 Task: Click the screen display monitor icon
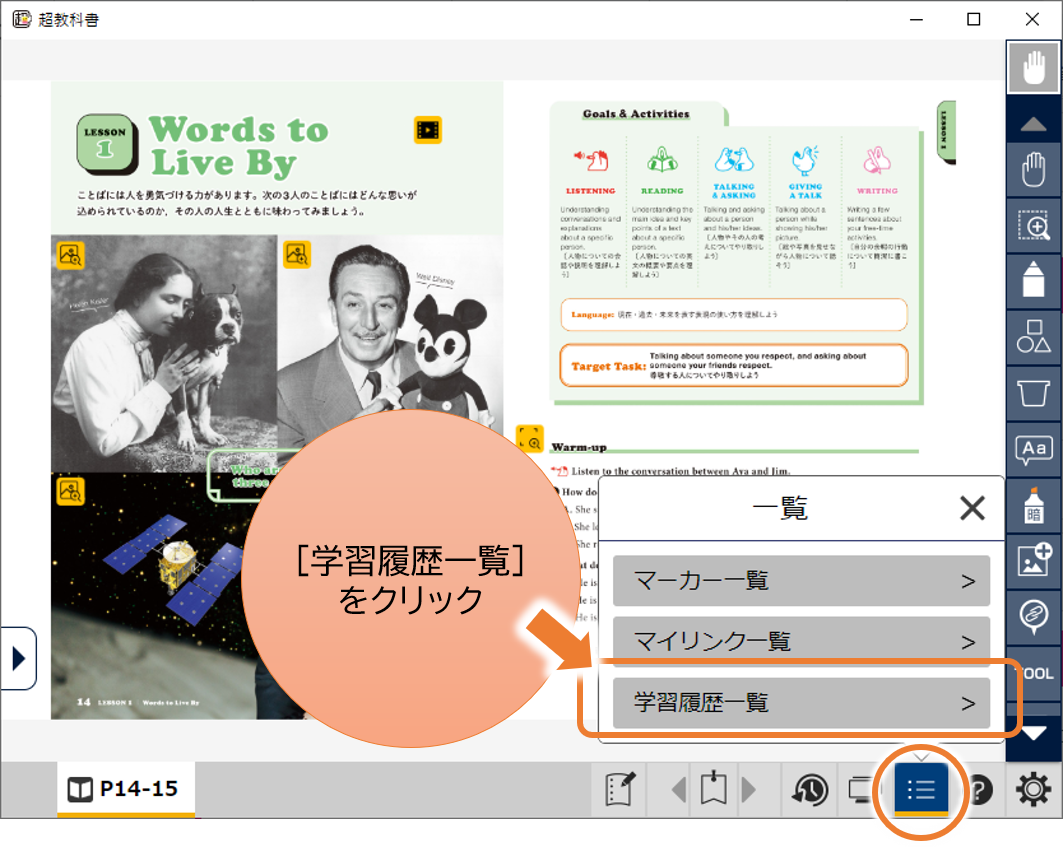click(860, 790)
